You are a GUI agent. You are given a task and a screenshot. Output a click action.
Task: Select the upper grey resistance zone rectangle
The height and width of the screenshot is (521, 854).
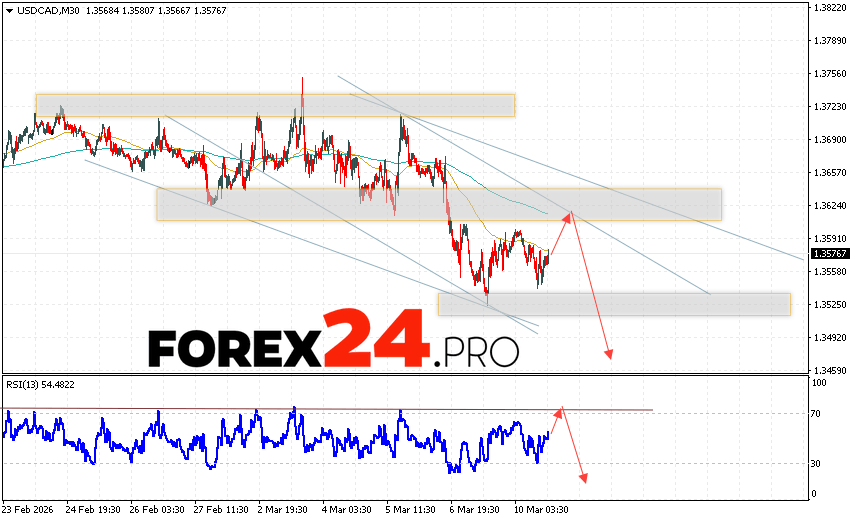tap(275, 105)
